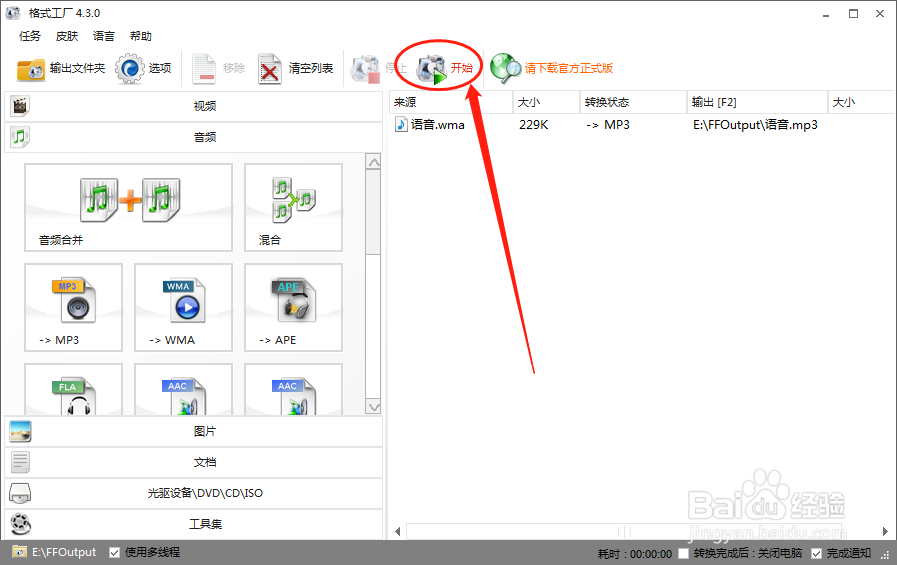Click the horizontal scrollbar right arrow
This screenshot has width=897, height=565.
(x=885, y=532)
